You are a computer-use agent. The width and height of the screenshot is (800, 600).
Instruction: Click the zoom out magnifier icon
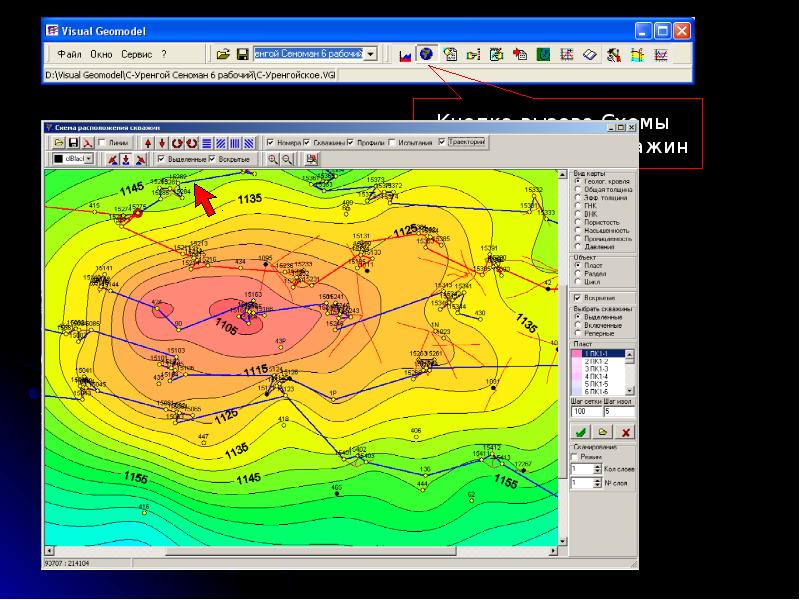pyautogui.click(x=287, y=159)
